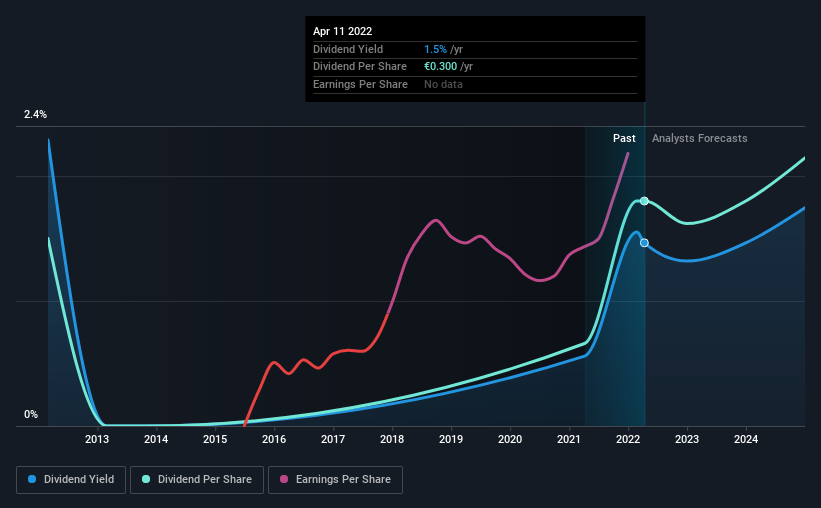Click the 2014 x-axis label
This screenshot has height=508, width=821.
pos(156,439)
